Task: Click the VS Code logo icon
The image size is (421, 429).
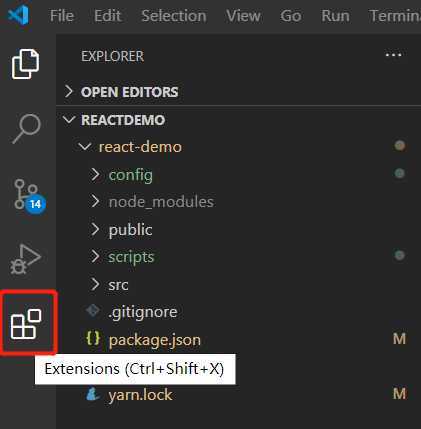Action: click(18, 15)
